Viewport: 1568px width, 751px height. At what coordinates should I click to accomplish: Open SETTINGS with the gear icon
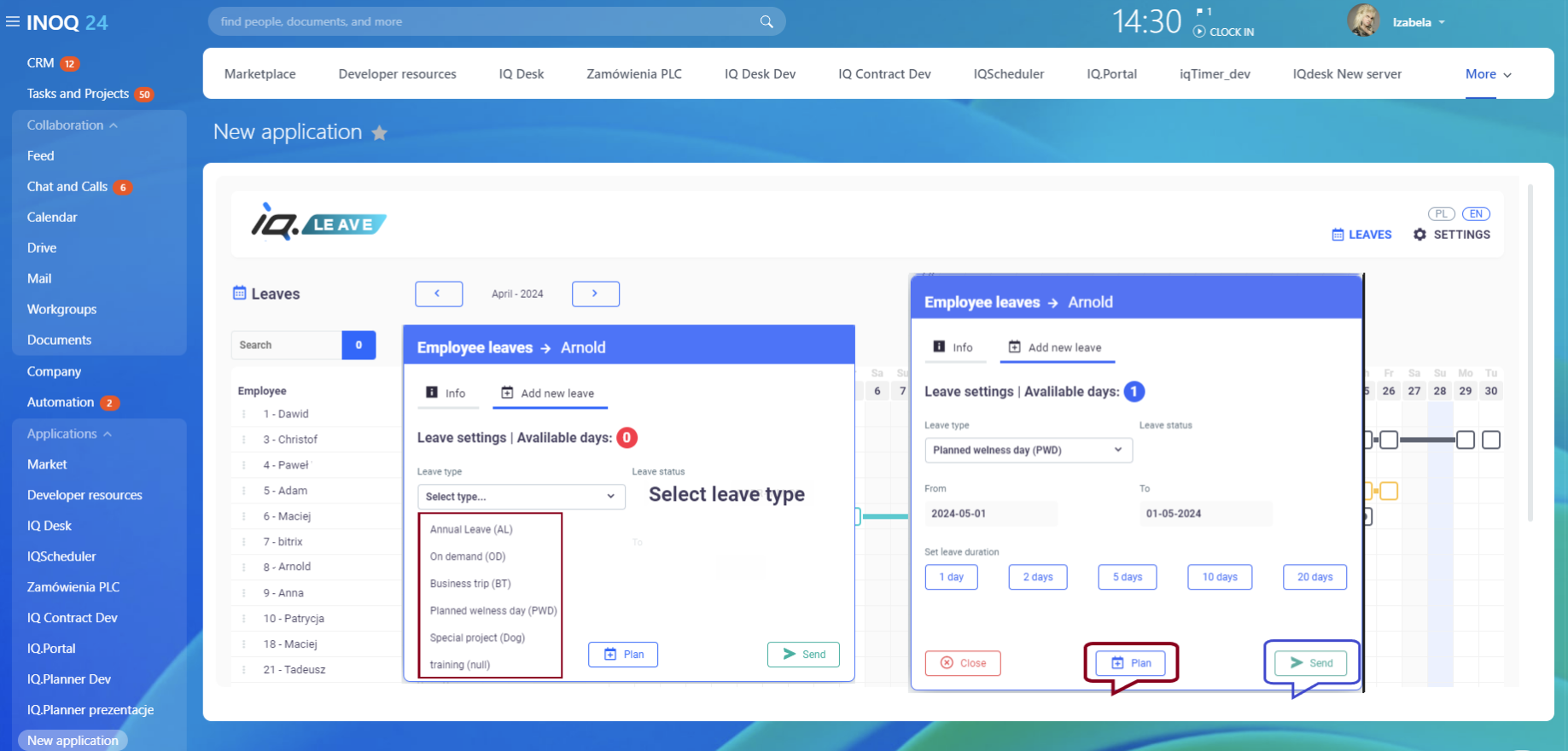coord(1451,235)
